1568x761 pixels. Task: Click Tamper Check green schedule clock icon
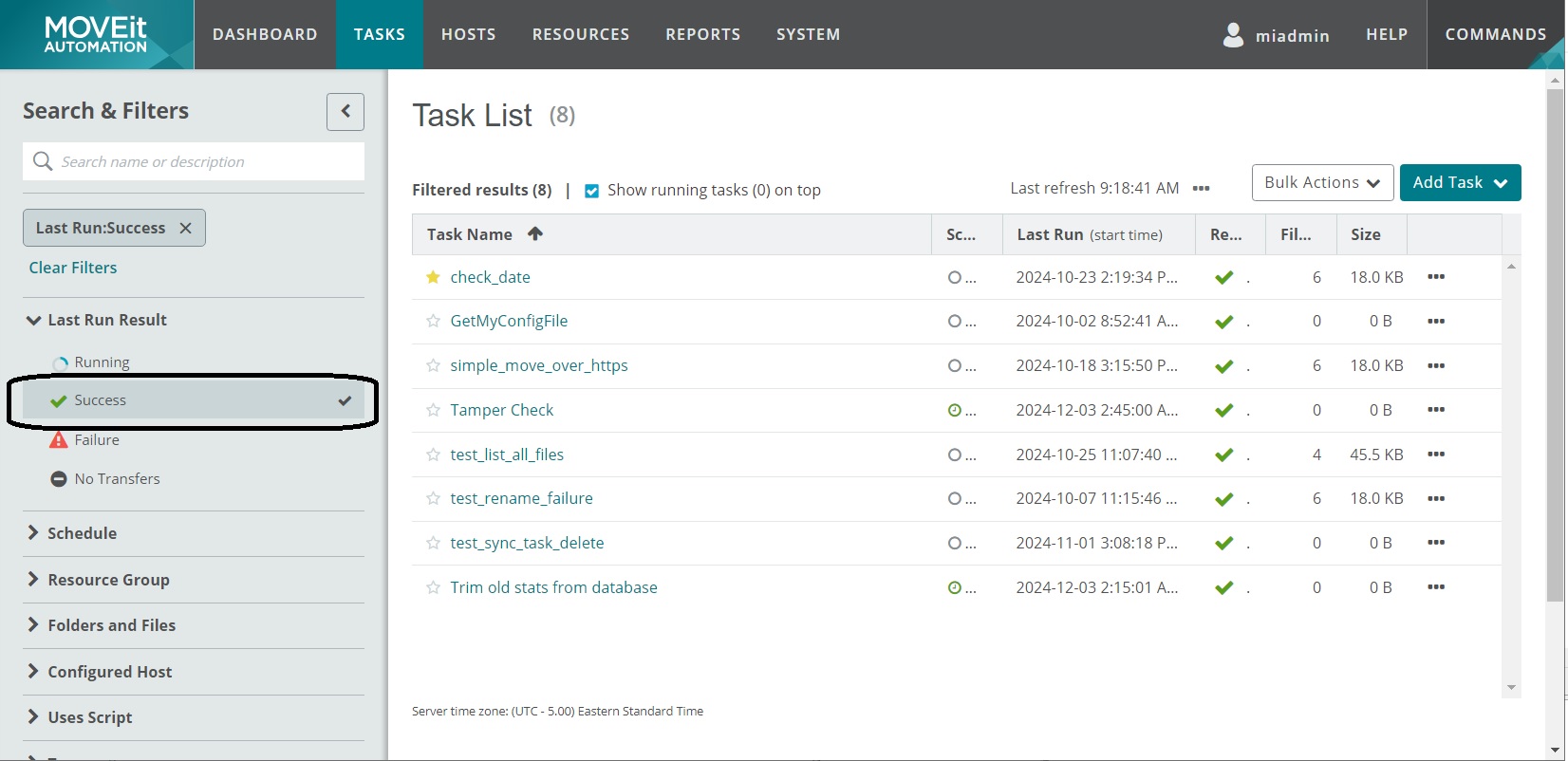[955, 410]
